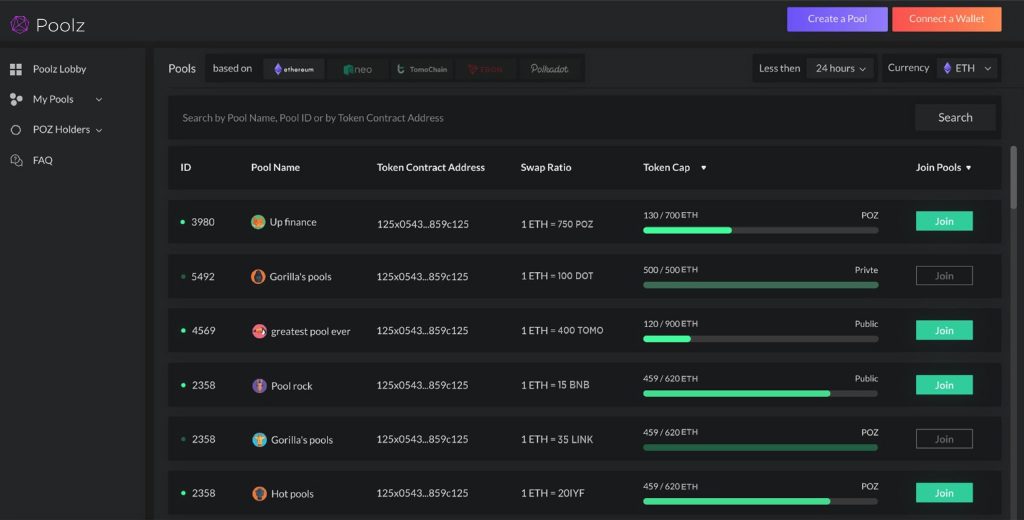Click pool ID 4569
The height and width of the screenshot is (520, 1024).
coord(204,331)
